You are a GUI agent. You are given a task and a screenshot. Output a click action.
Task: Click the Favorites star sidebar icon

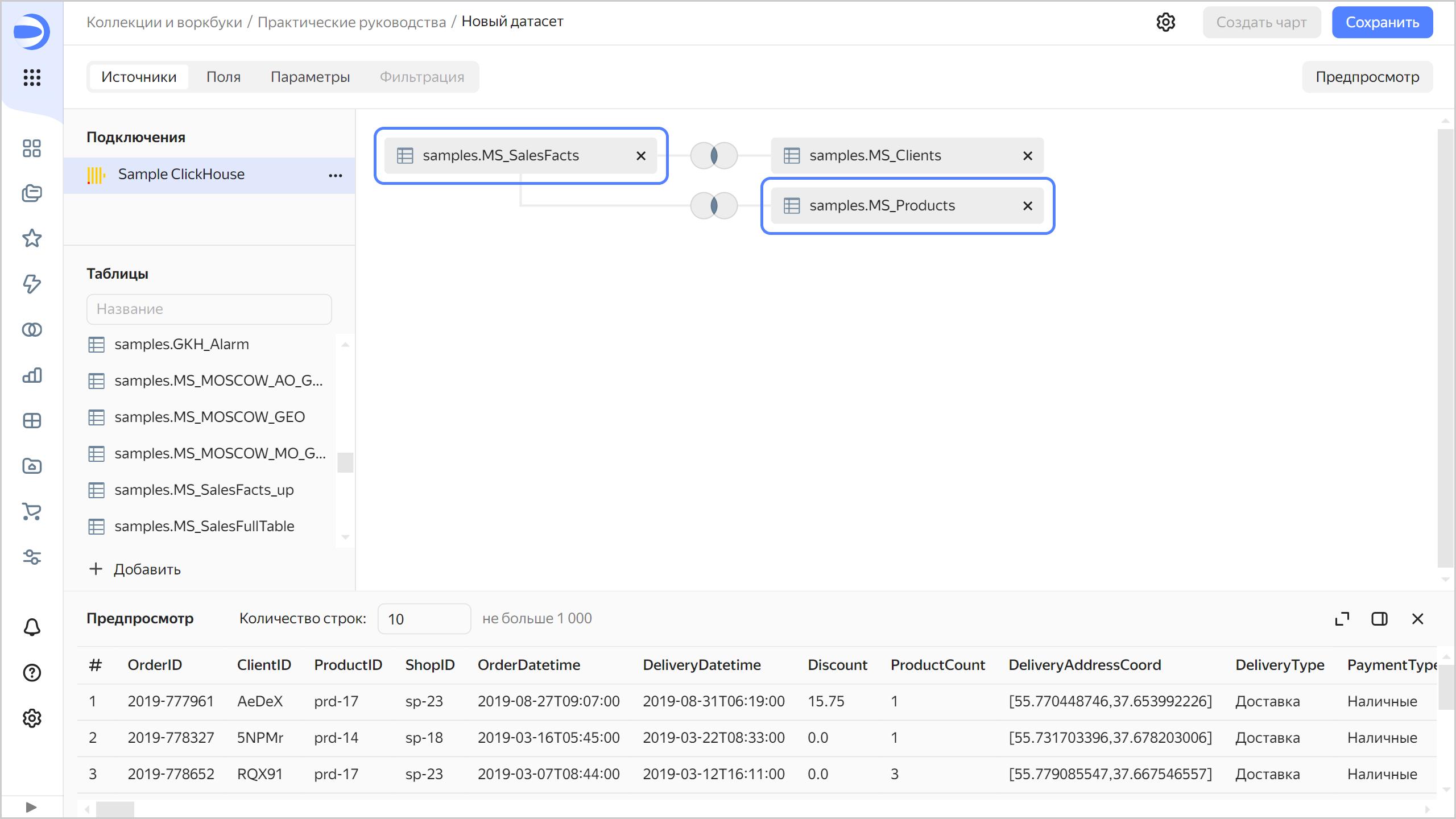[x=32, y=238]
